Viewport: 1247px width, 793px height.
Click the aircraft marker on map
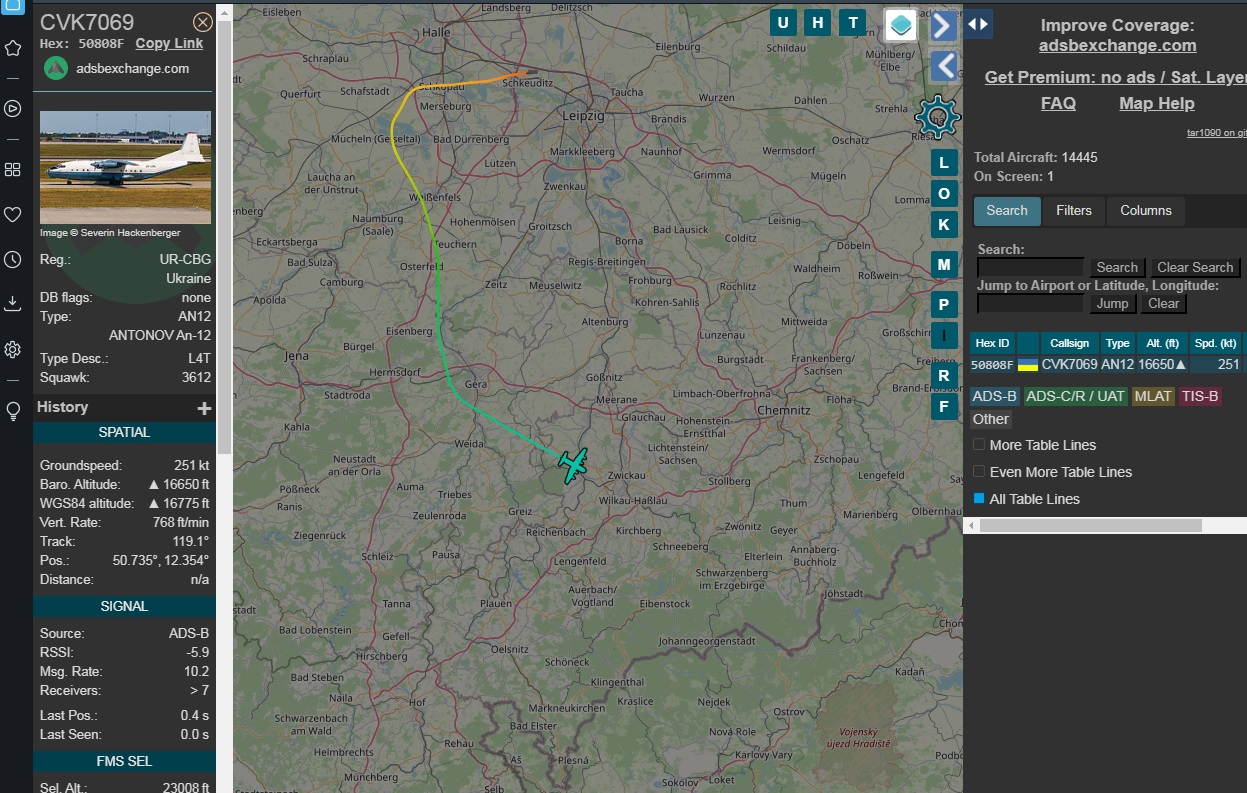tap(573, 465)
